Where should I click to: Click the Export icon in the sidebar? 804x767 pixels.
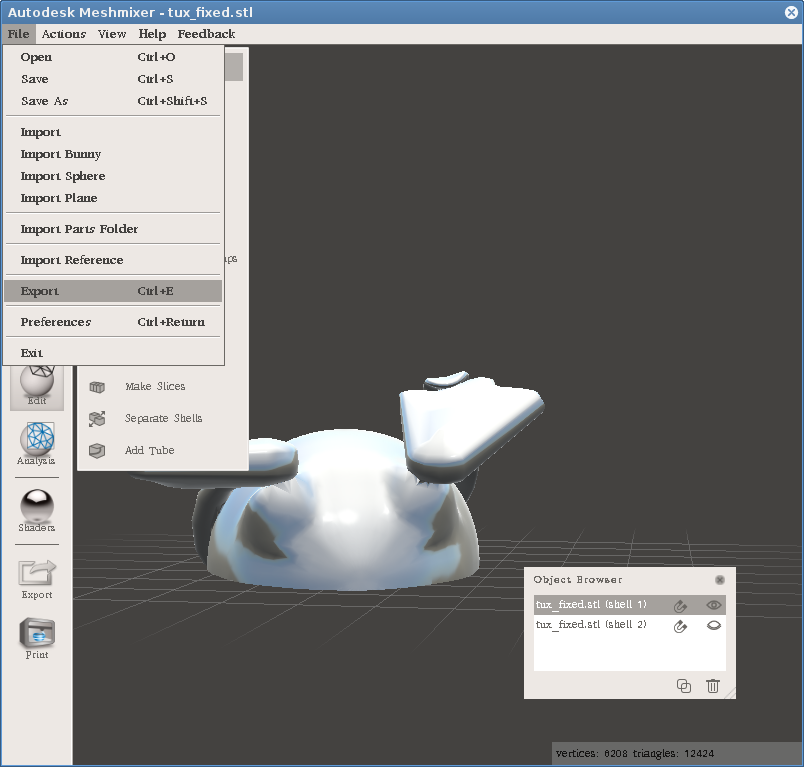(x=37, y=579)
